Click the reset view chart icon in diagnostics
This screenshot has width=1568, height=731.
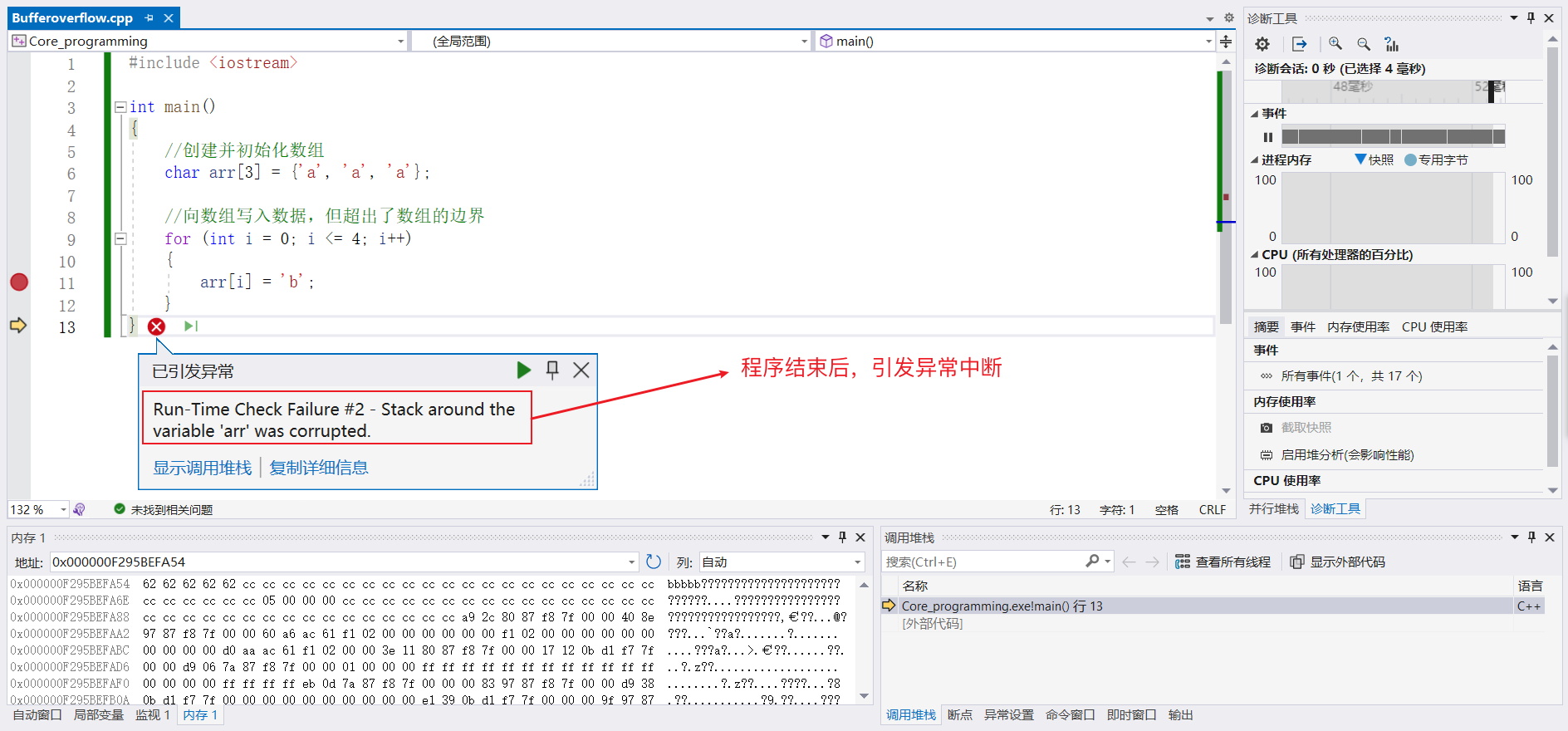click(x=1392, y=44)
